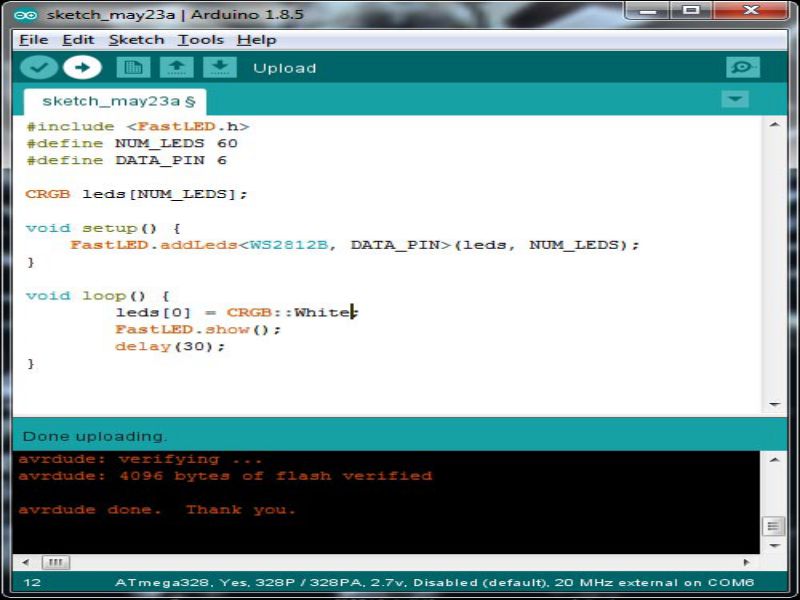Click the 'leds[0] = CRGB::White' line

click(x=237, y=312)
